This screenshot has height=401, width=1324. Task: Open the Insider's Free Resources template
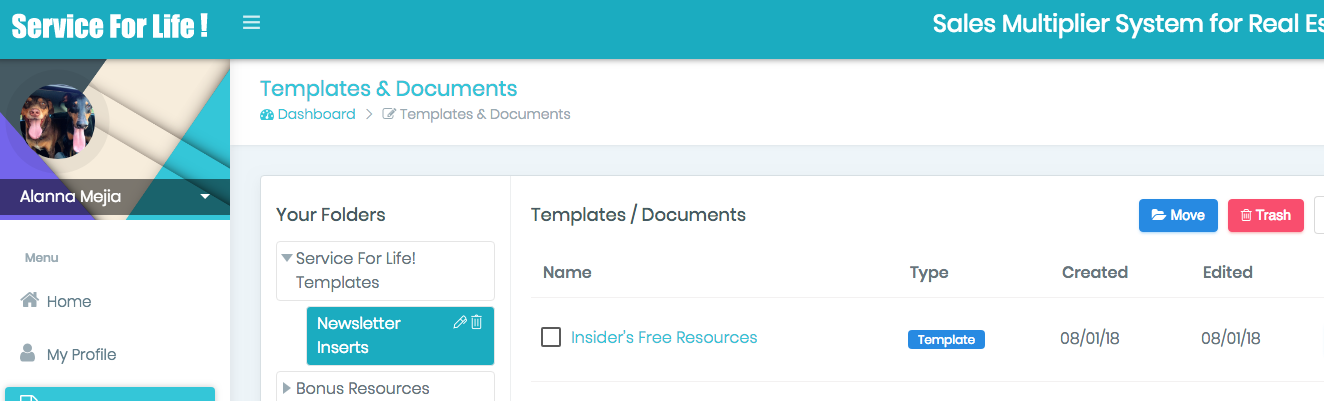pyautogui.click(x=664, y=337)
